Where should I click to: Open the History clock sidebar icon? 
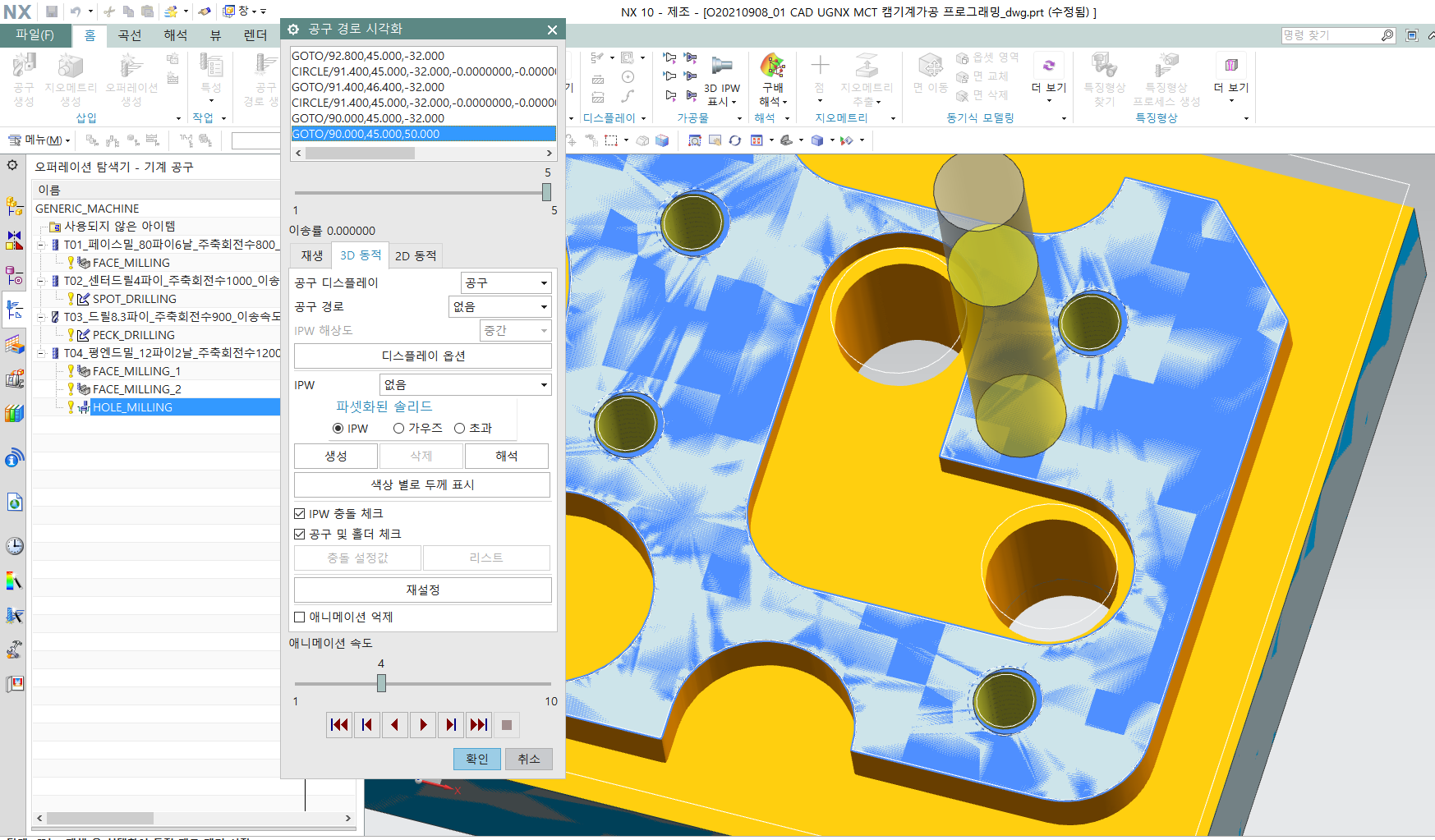15,546
